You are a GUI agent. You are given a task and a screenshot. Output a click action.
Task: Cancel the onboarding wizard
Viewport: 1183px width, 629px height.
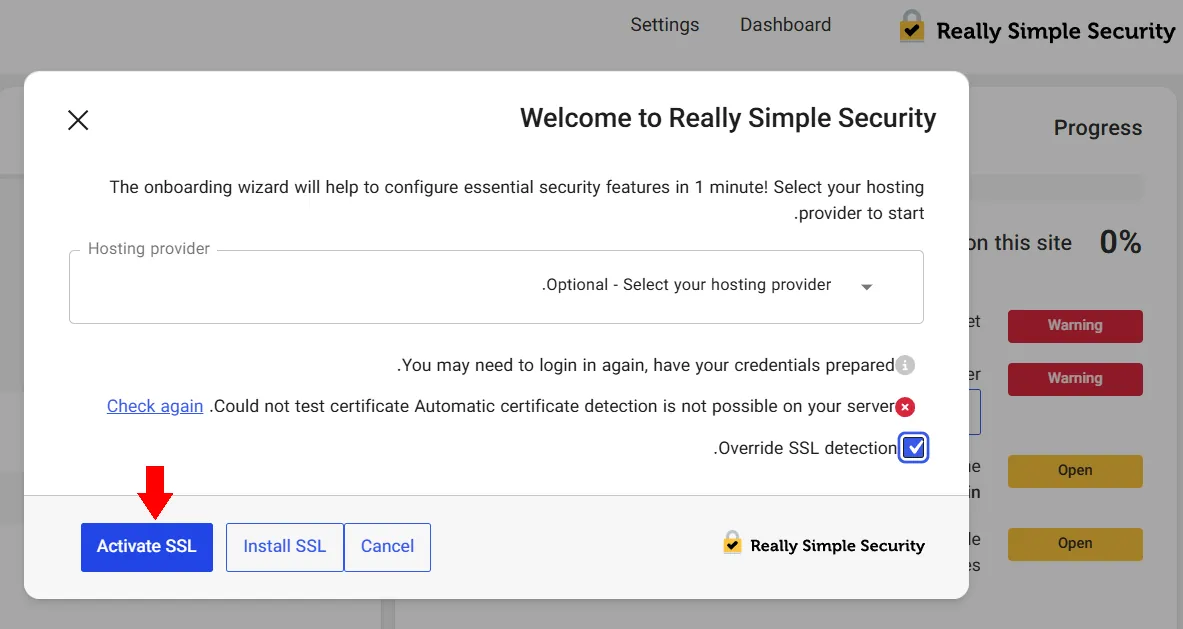[387, 547]
